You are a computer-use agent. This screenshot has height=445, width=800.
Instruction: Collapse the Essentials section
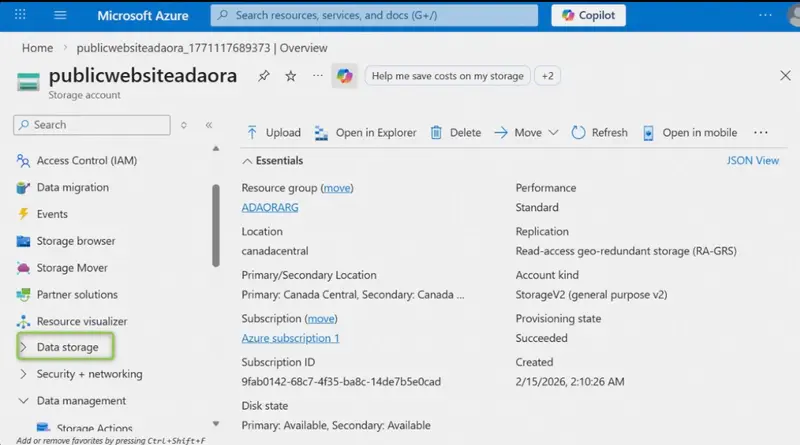coord(272,161)
